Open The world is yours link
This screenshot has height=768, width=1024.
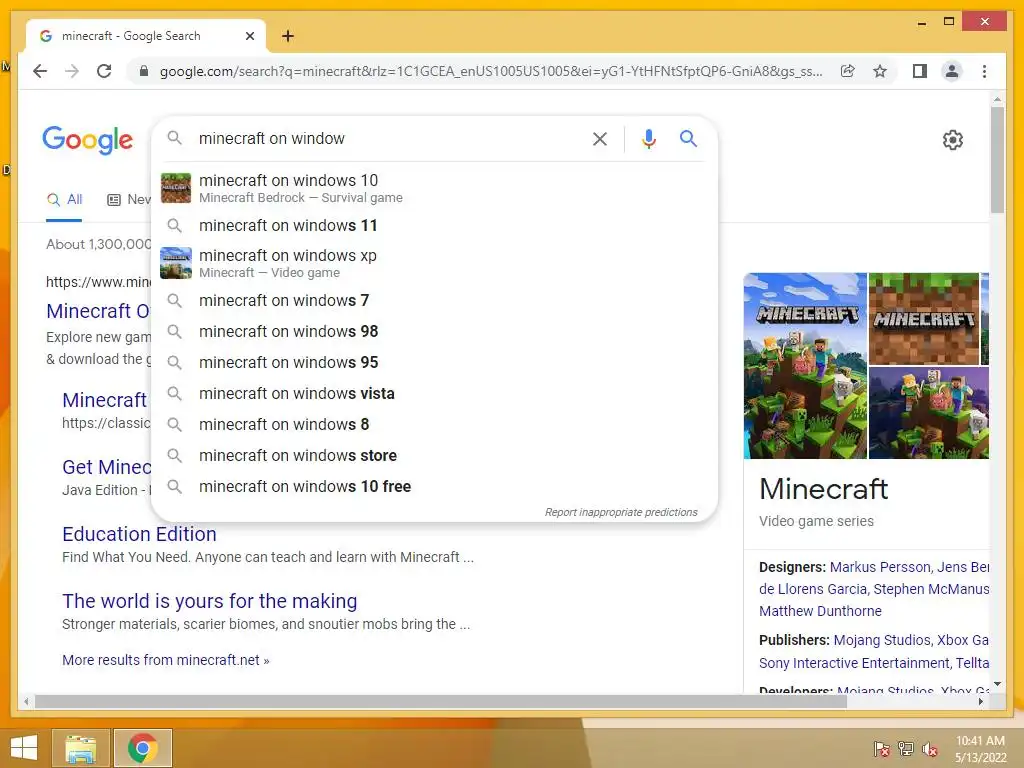click(210, 601)
